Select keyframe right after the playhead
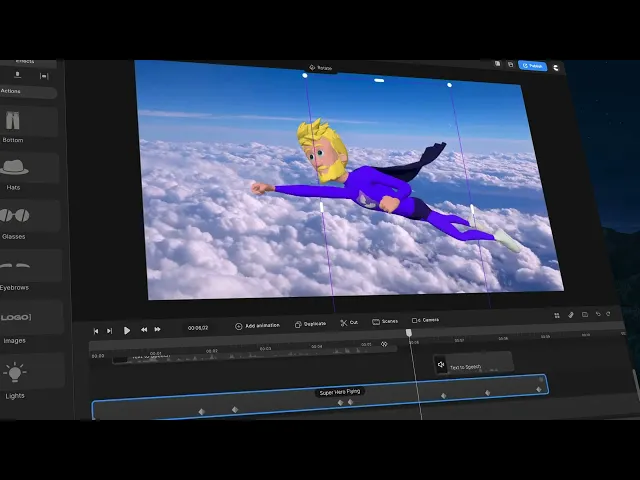The image size is (640, 480). [444, 396]
